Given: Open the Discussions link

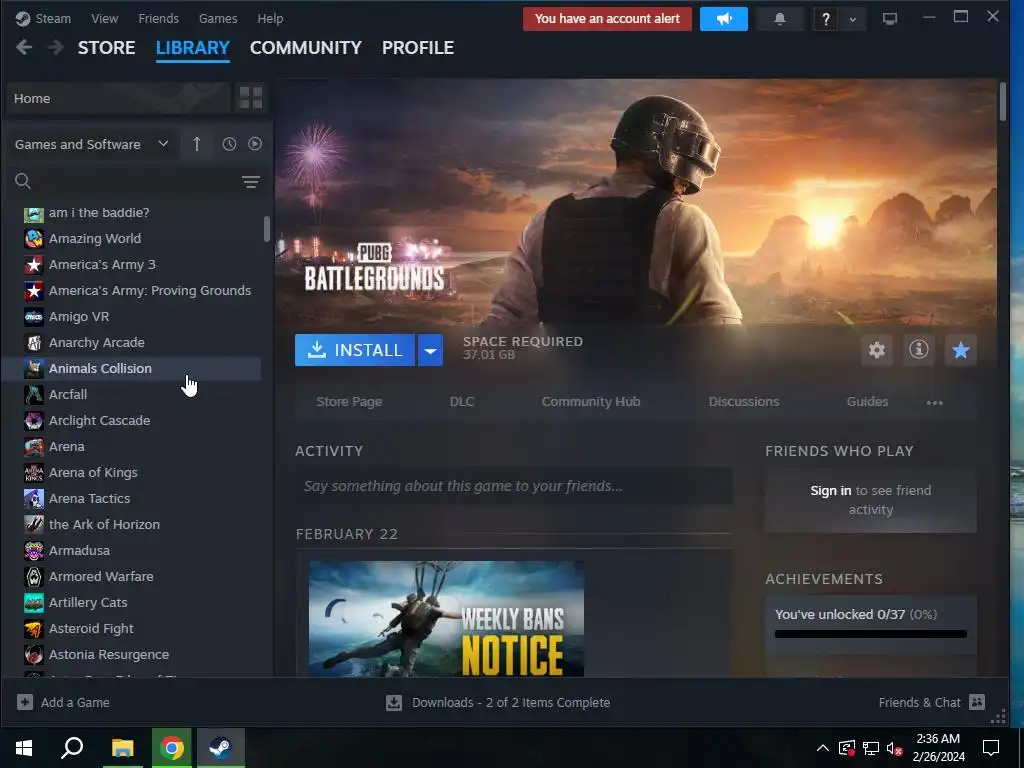Looking at the screenshot, I should point(744,402).
